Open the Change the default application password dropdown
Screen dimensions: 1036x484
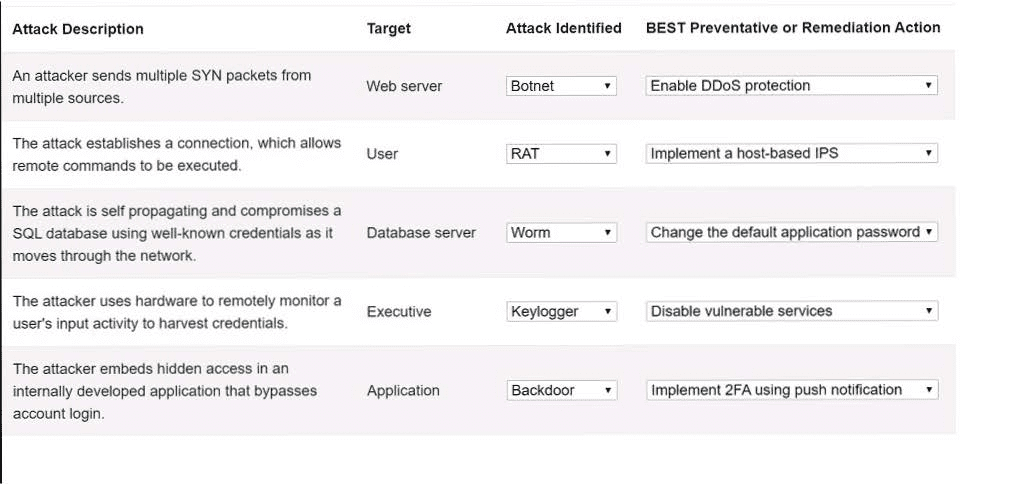[792, 232]
